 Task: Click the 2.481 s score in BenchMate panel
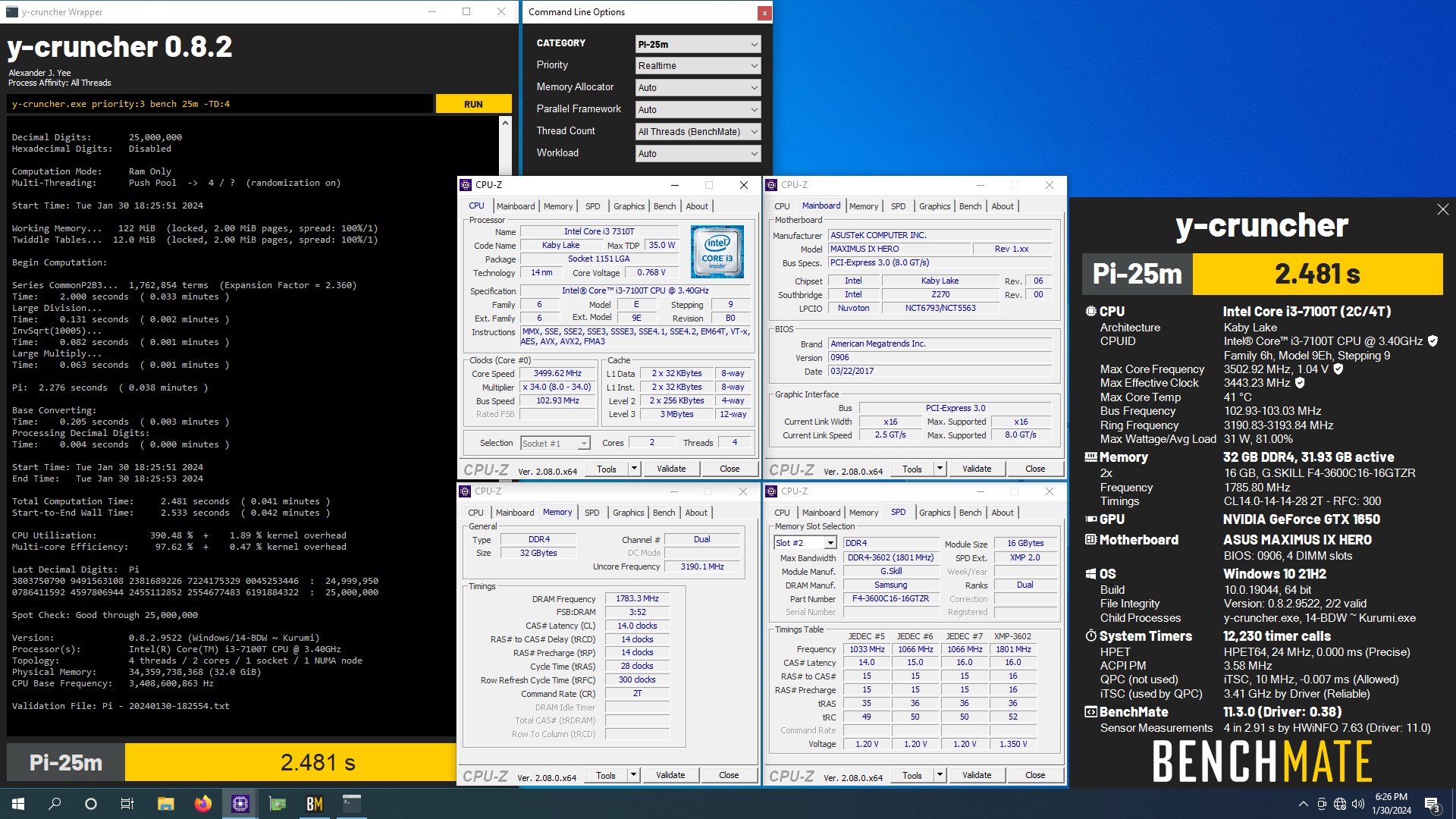1317,274
